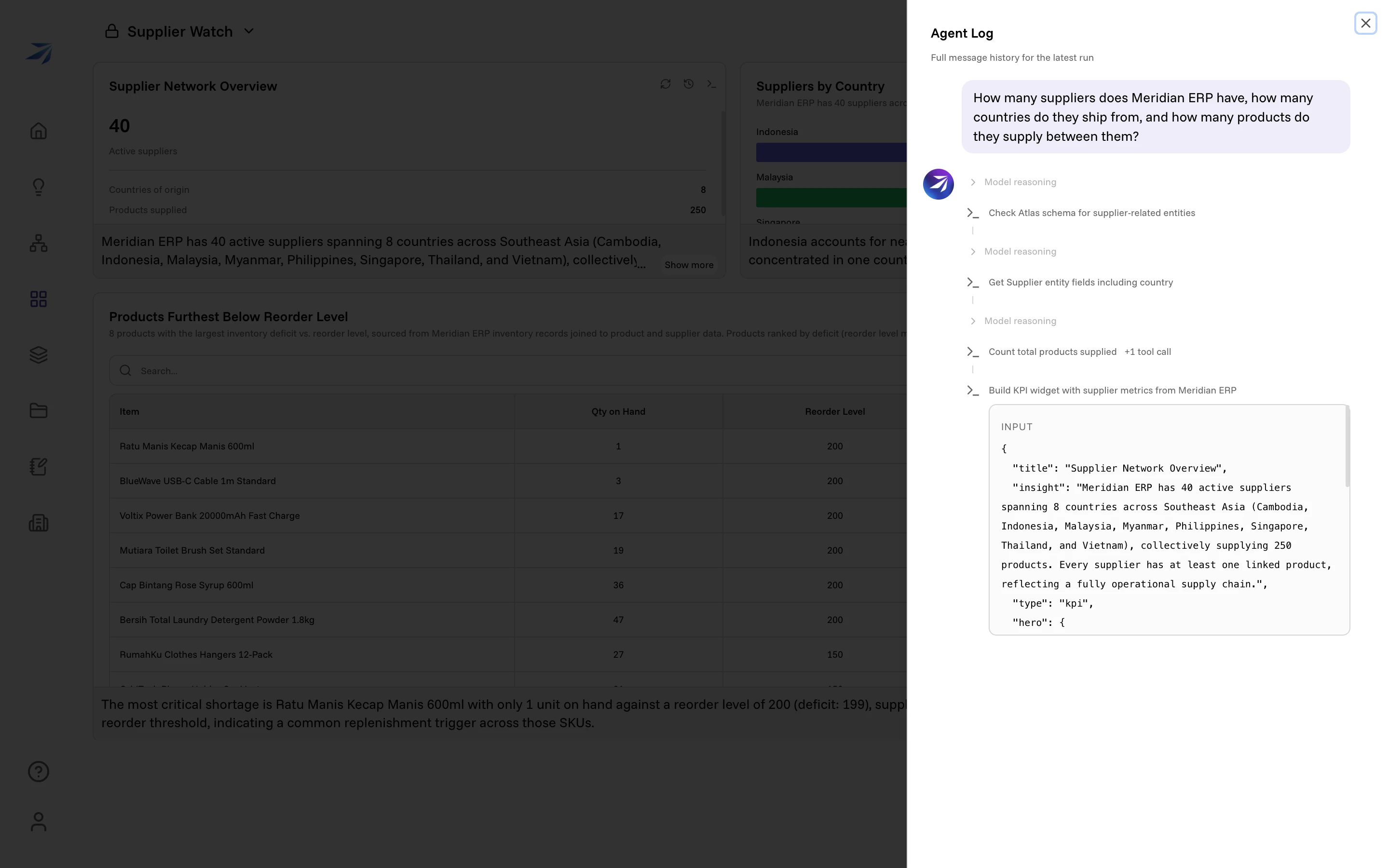The height and width of the screenshot is (868, 1389).
Task: Open history for Supplier Network Overview widget
Action: (689, 84)
